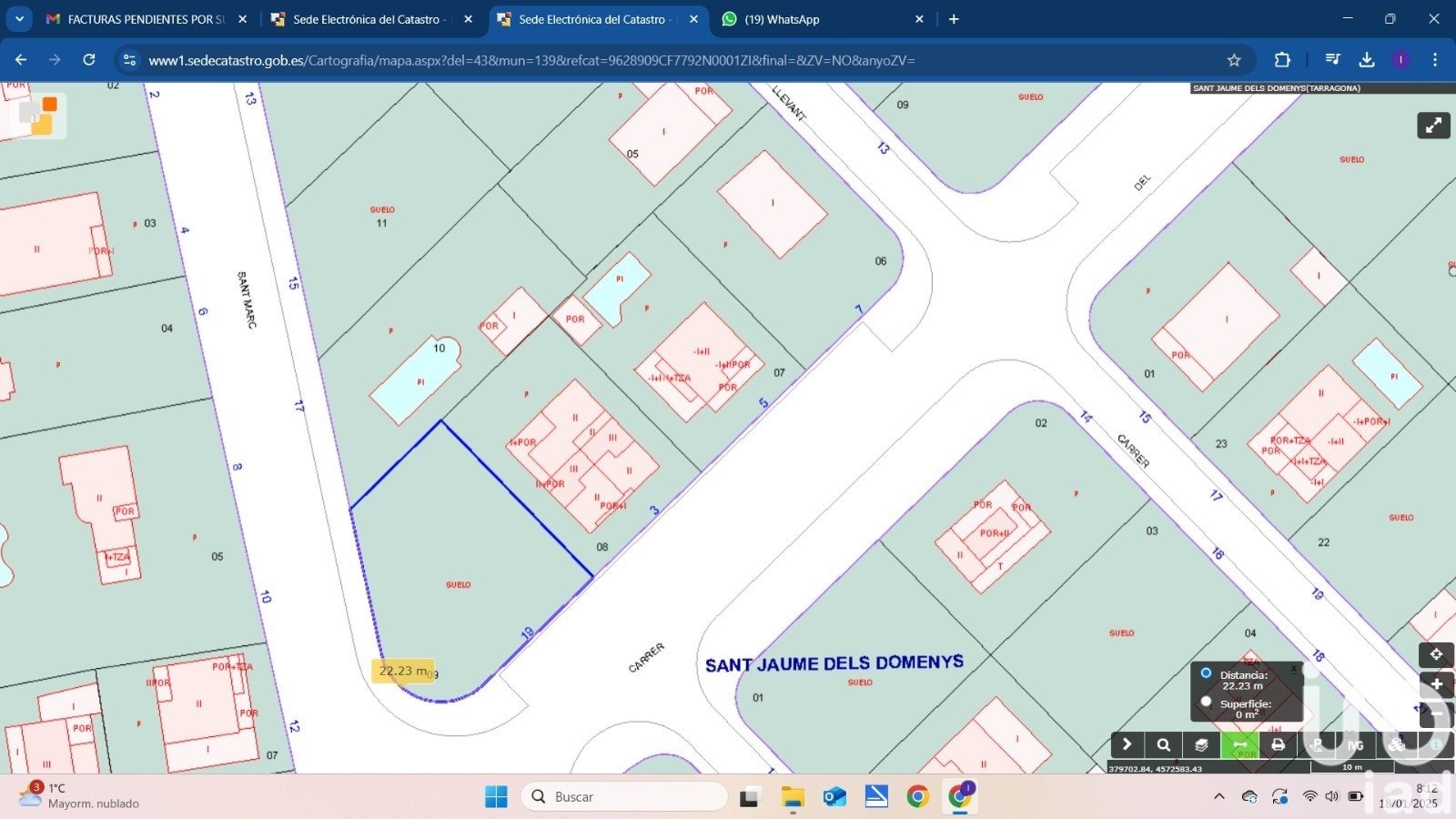Open the Windows taskbar search box
This screenshot has height=819, width=1456.
(624, 796)
